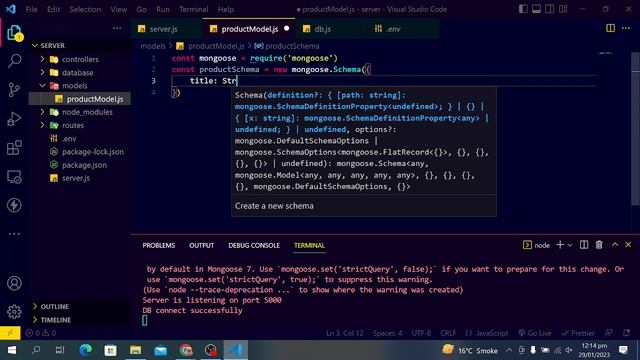Open the Selection menu

click(x=85, y=9)
